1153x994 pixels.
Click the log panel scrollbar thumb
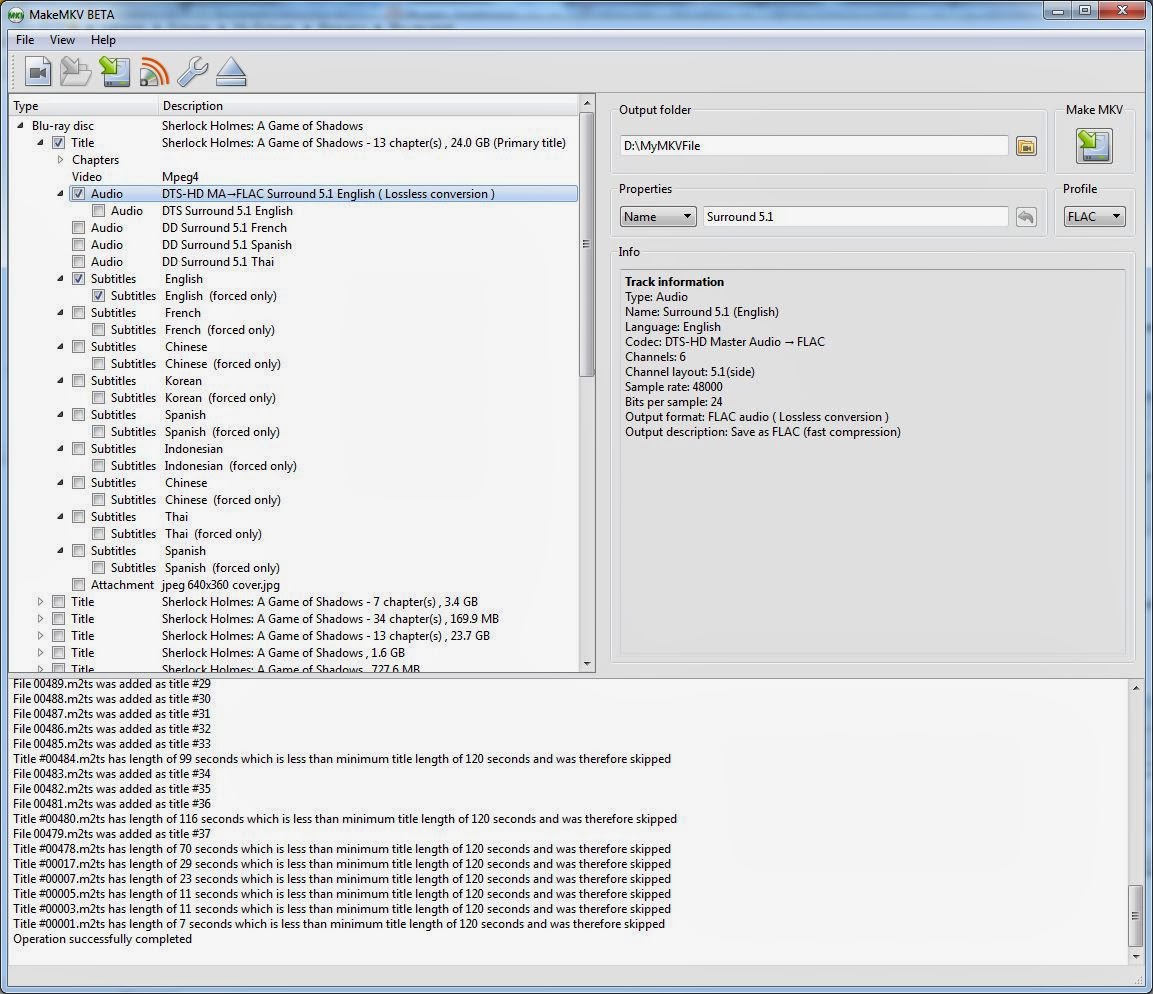(1135, 916)
